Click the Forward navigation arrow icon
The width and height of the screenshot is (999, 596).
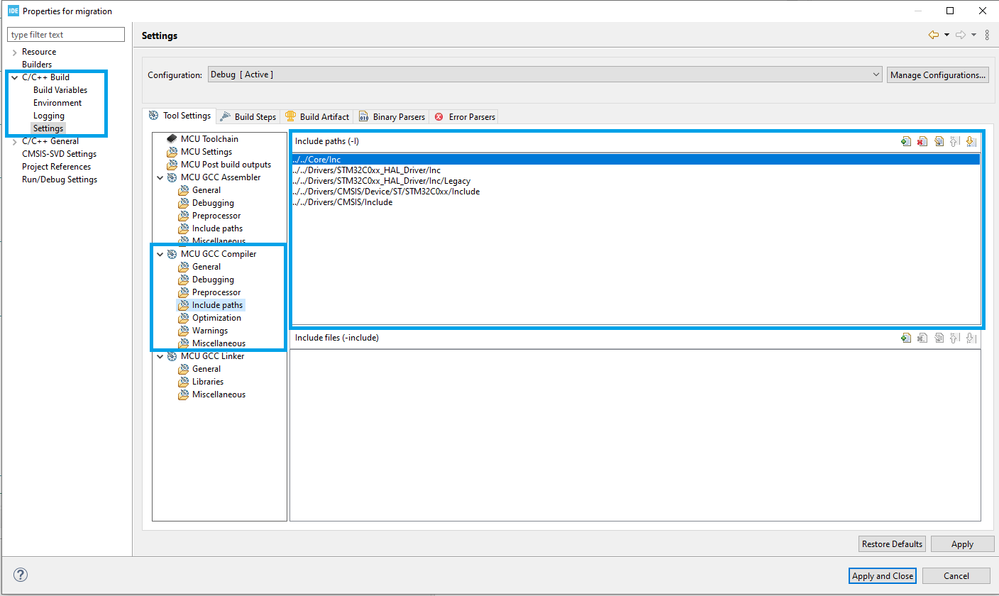pyautogui.click(x=960, y=35)
